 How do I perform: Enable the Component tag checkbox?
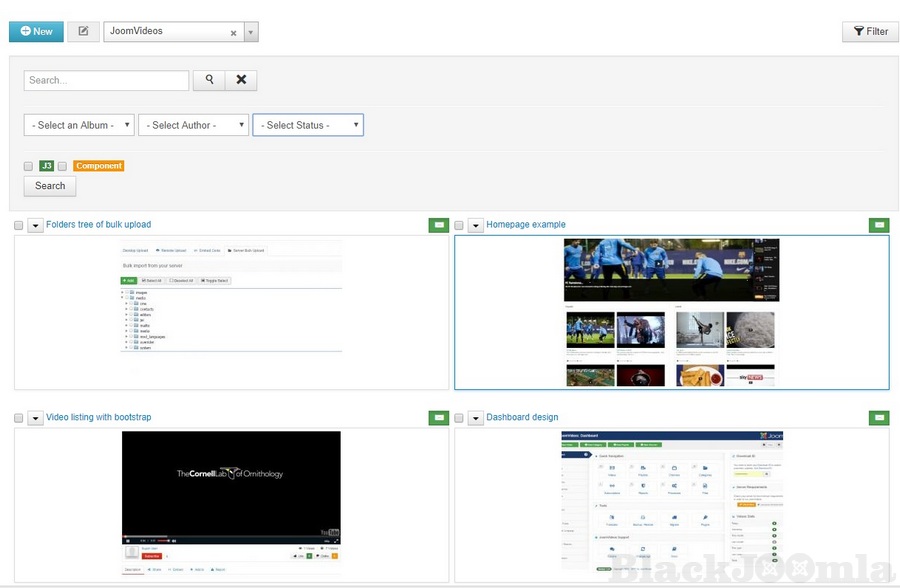(62, 166)
